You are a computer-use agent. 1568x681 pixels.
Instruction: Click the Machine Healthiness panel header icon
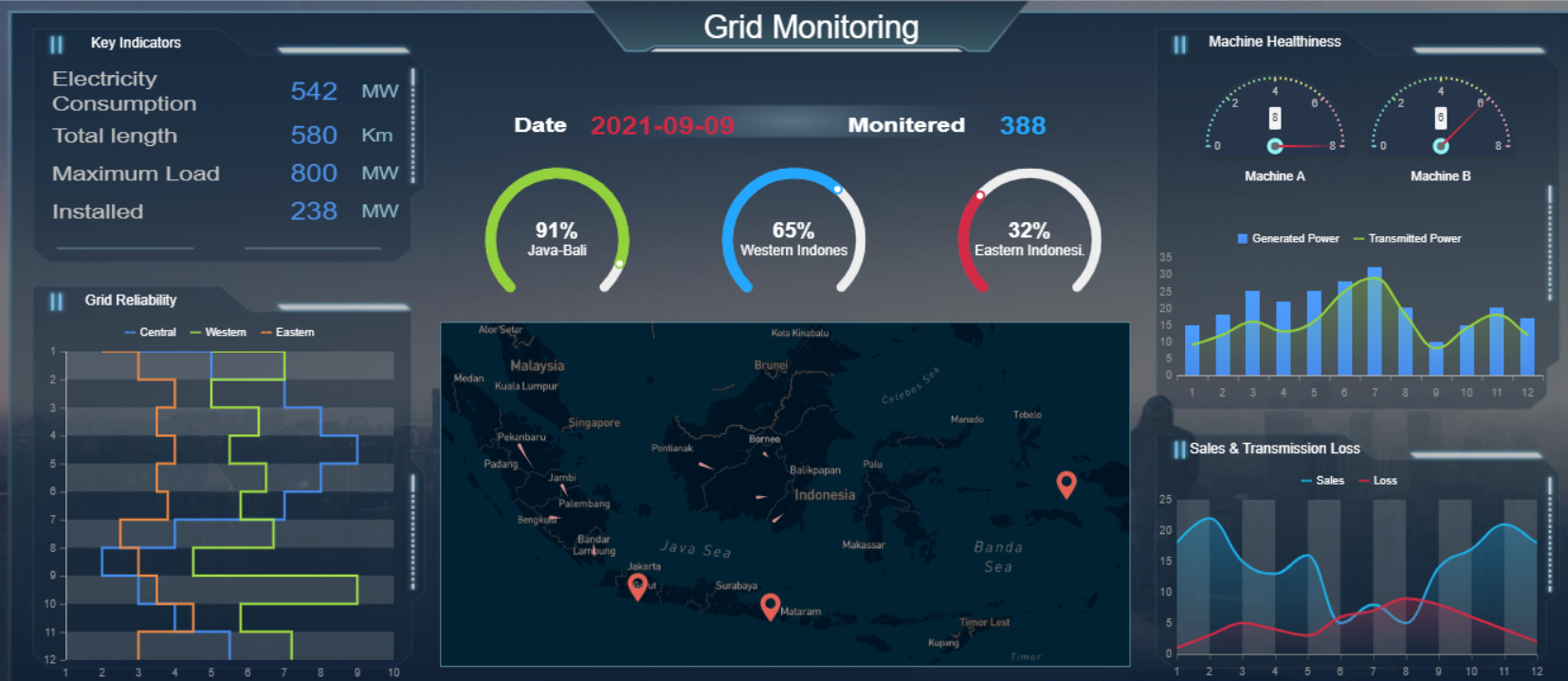[x=1179, y=45]
